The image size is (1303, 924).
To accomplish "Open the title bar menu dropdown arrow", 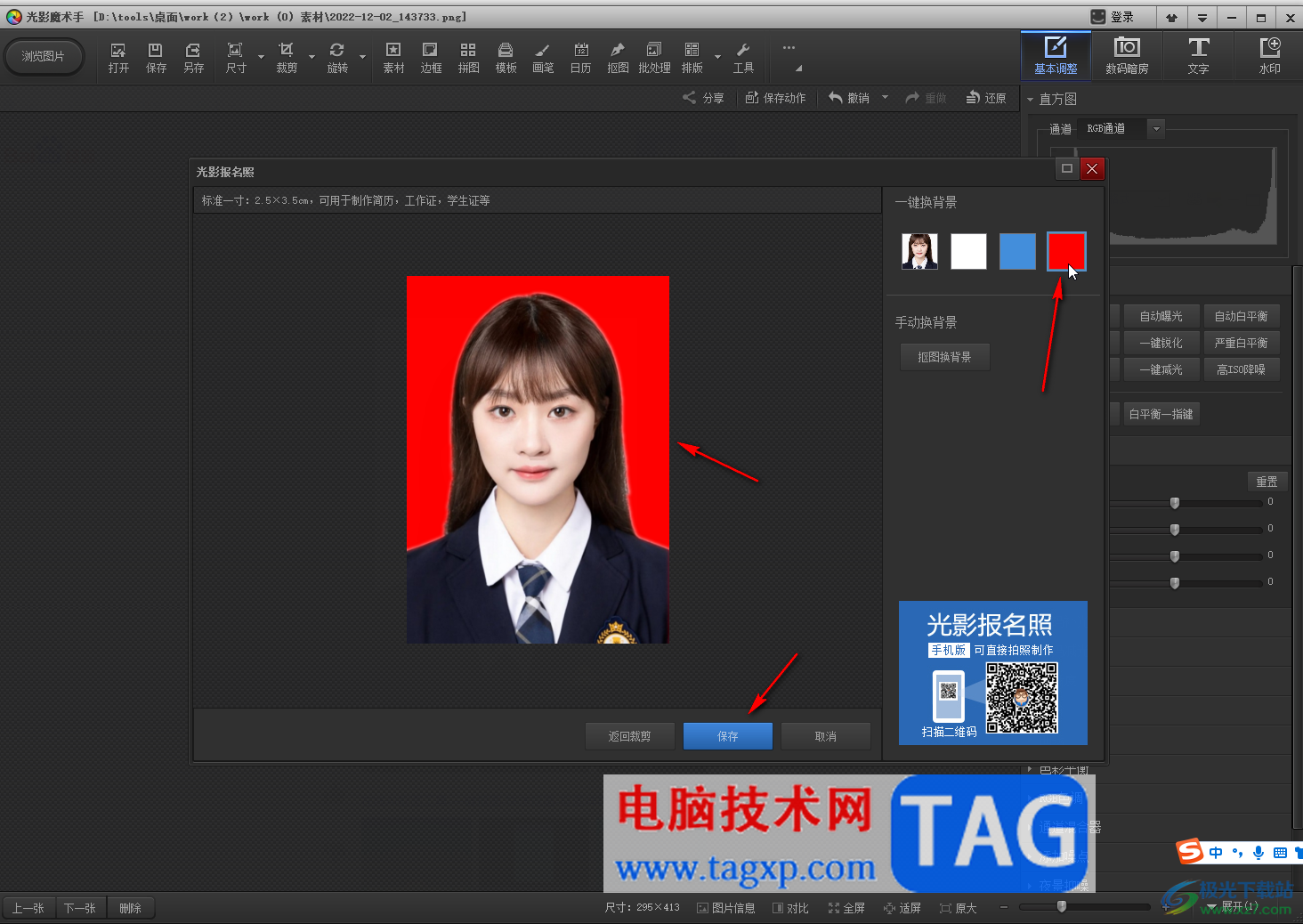I will (x=1202, y=18).
